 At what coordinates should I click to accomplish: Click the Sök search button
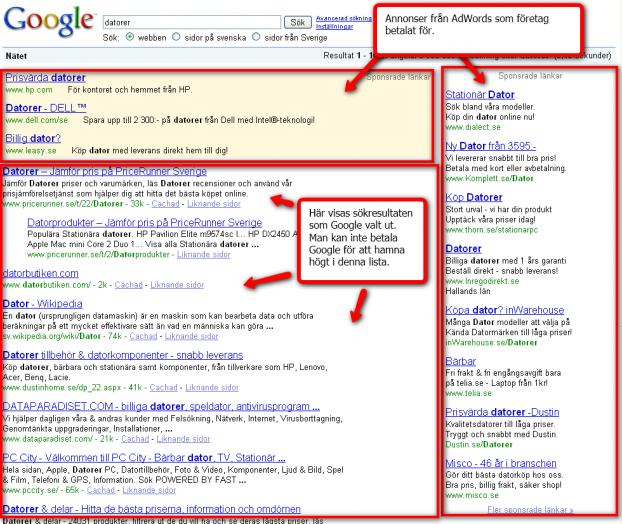coord(298,22)
